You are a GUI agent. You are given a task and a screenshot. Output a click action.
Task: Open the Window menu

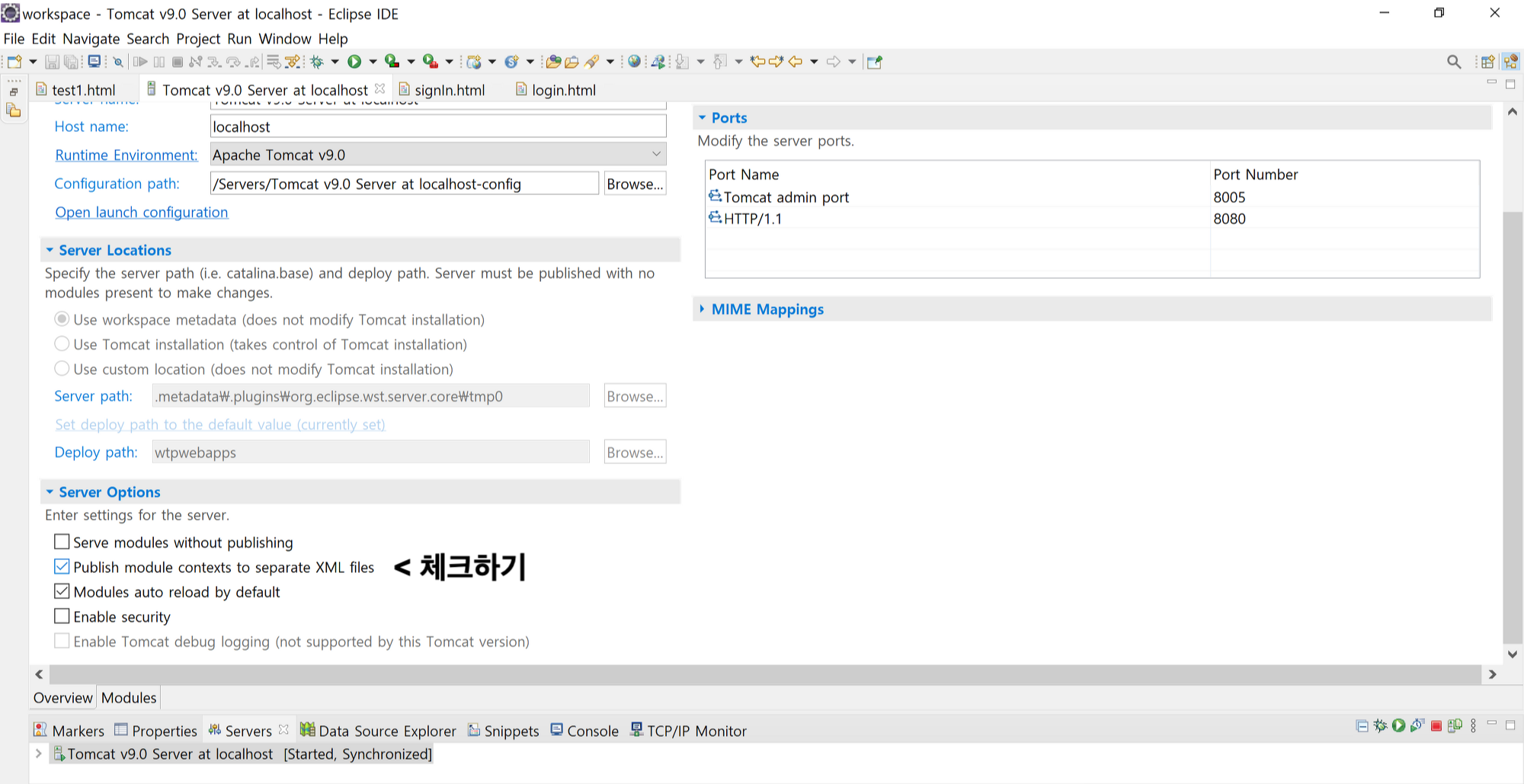pos(285,38)
